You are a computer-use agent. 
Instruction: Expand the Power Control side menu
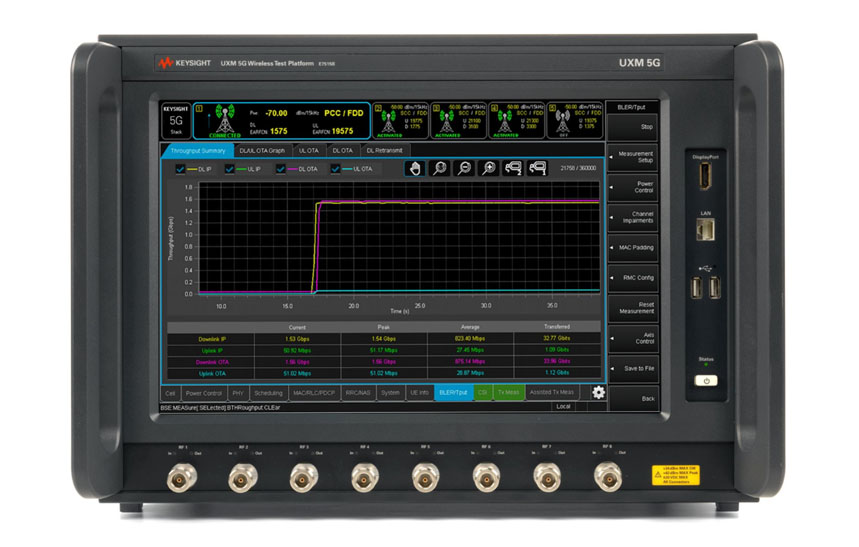(634, 186)
